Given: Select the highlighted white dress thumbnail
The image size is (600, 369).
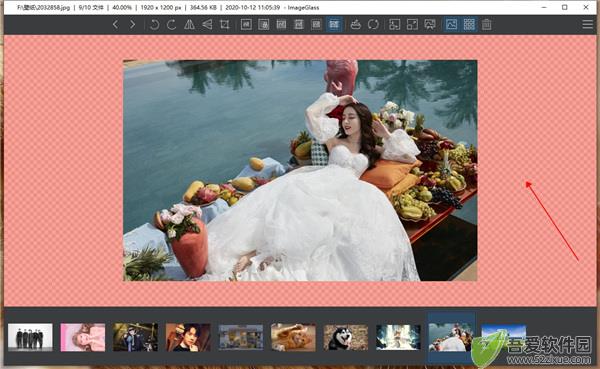Looking at the screenshot, I should click(451, 337).
